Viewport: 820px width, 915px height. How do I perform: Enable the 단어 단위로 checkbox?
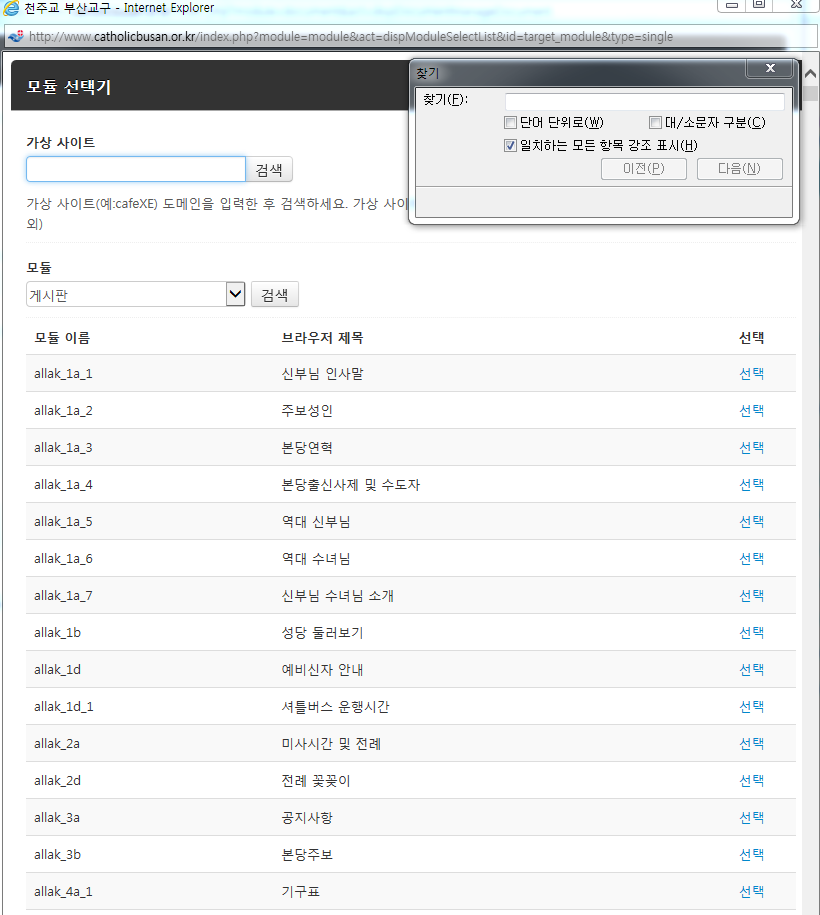pos(511,123)
